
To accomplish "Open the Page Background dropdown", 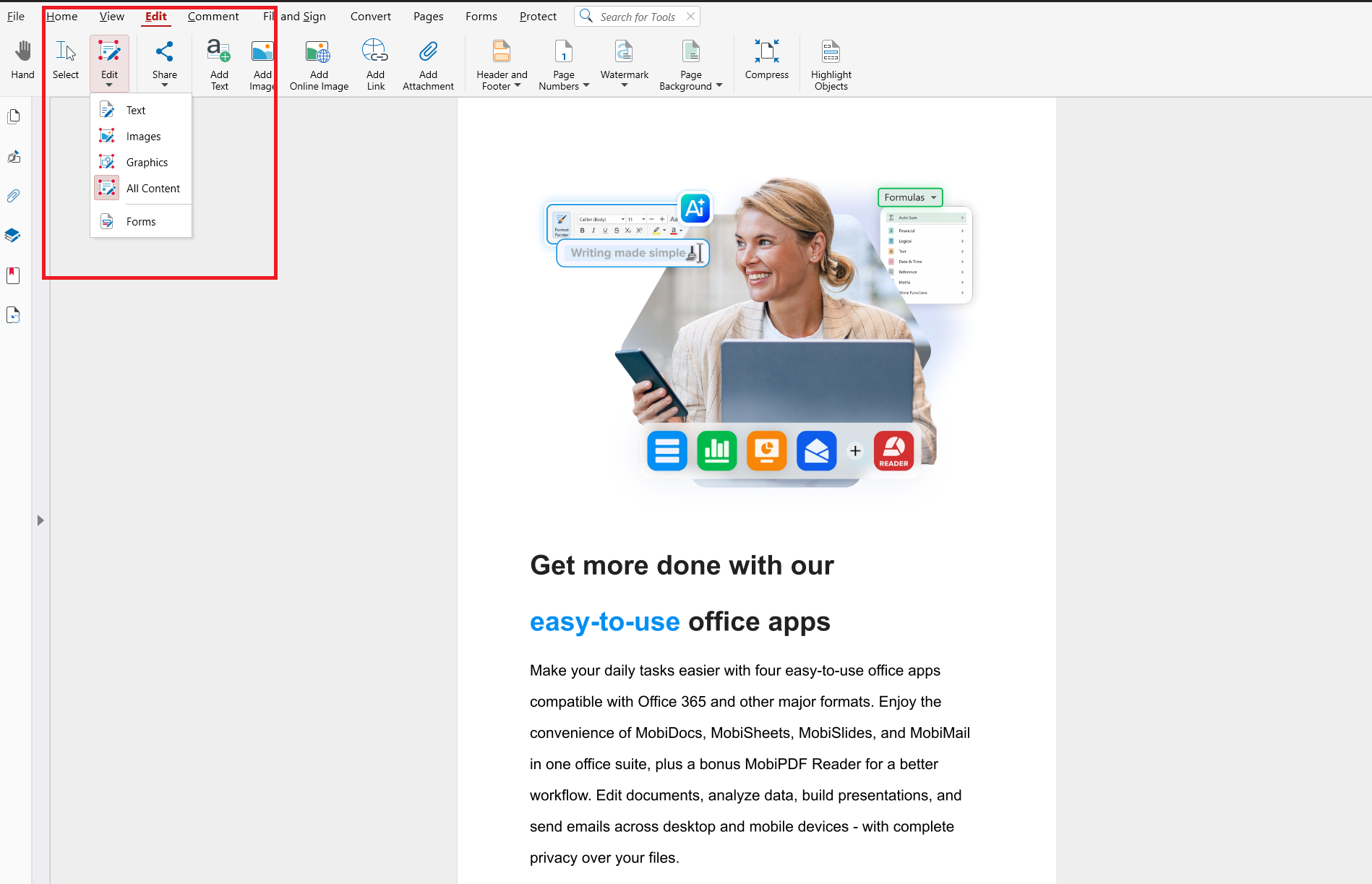I will [x=719, y=85].
